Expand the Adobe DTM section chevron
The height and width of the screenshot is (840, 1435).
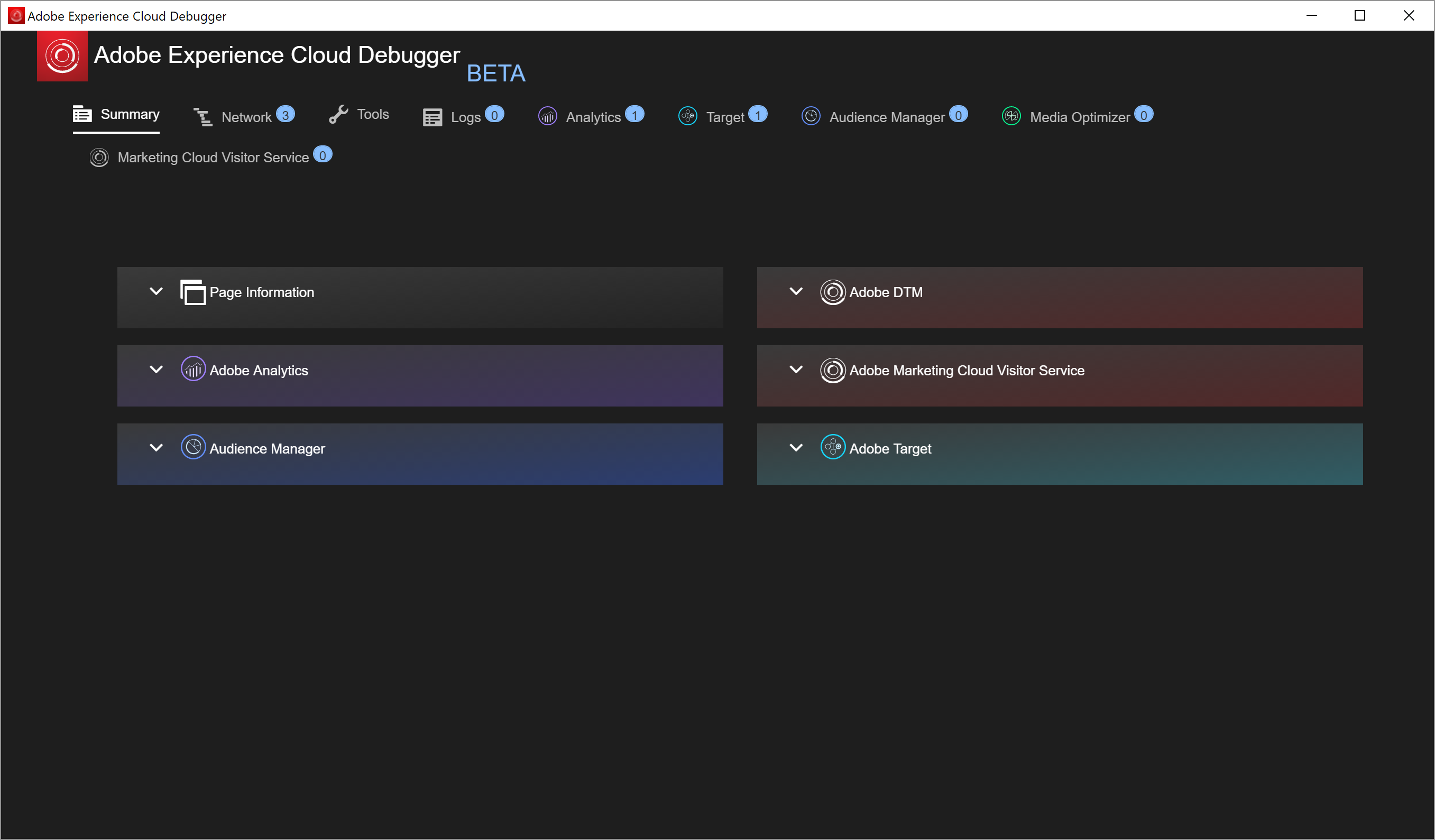tap(796, 292)
